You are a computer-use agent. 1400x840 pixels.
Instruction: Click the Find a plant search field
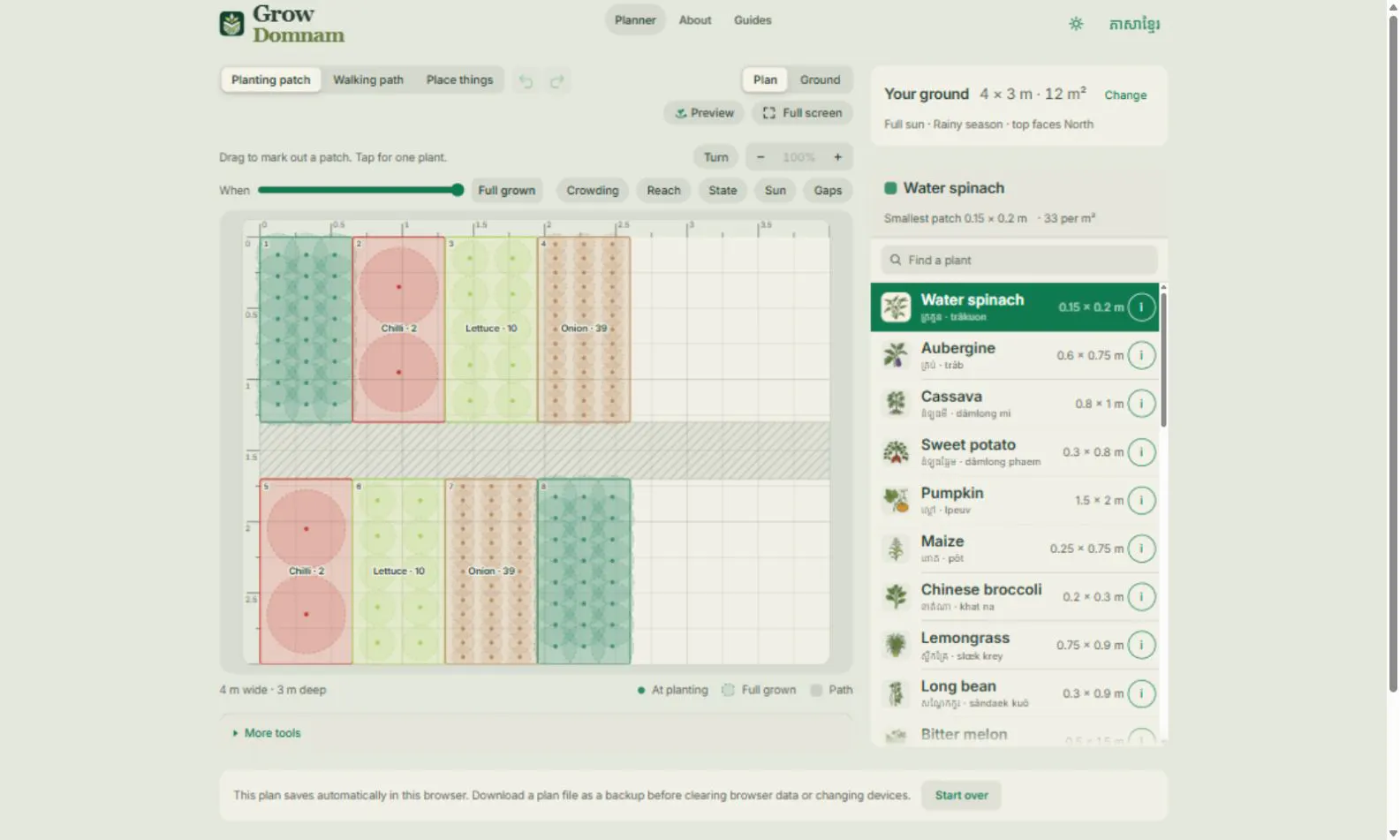coord(1019,260)
